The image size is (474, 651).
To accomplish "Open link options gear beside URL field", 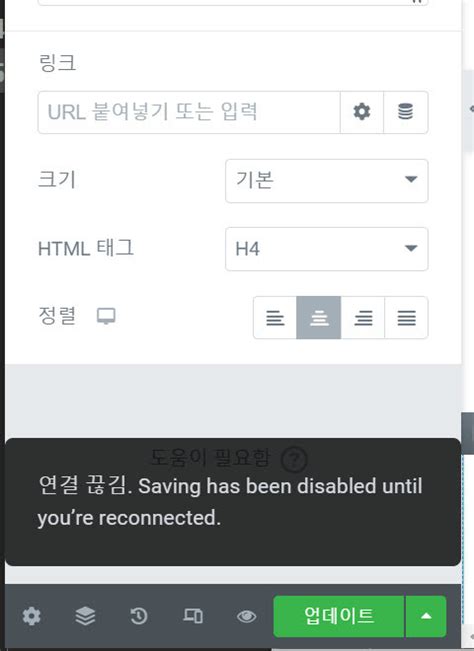I will coord(362,112).
